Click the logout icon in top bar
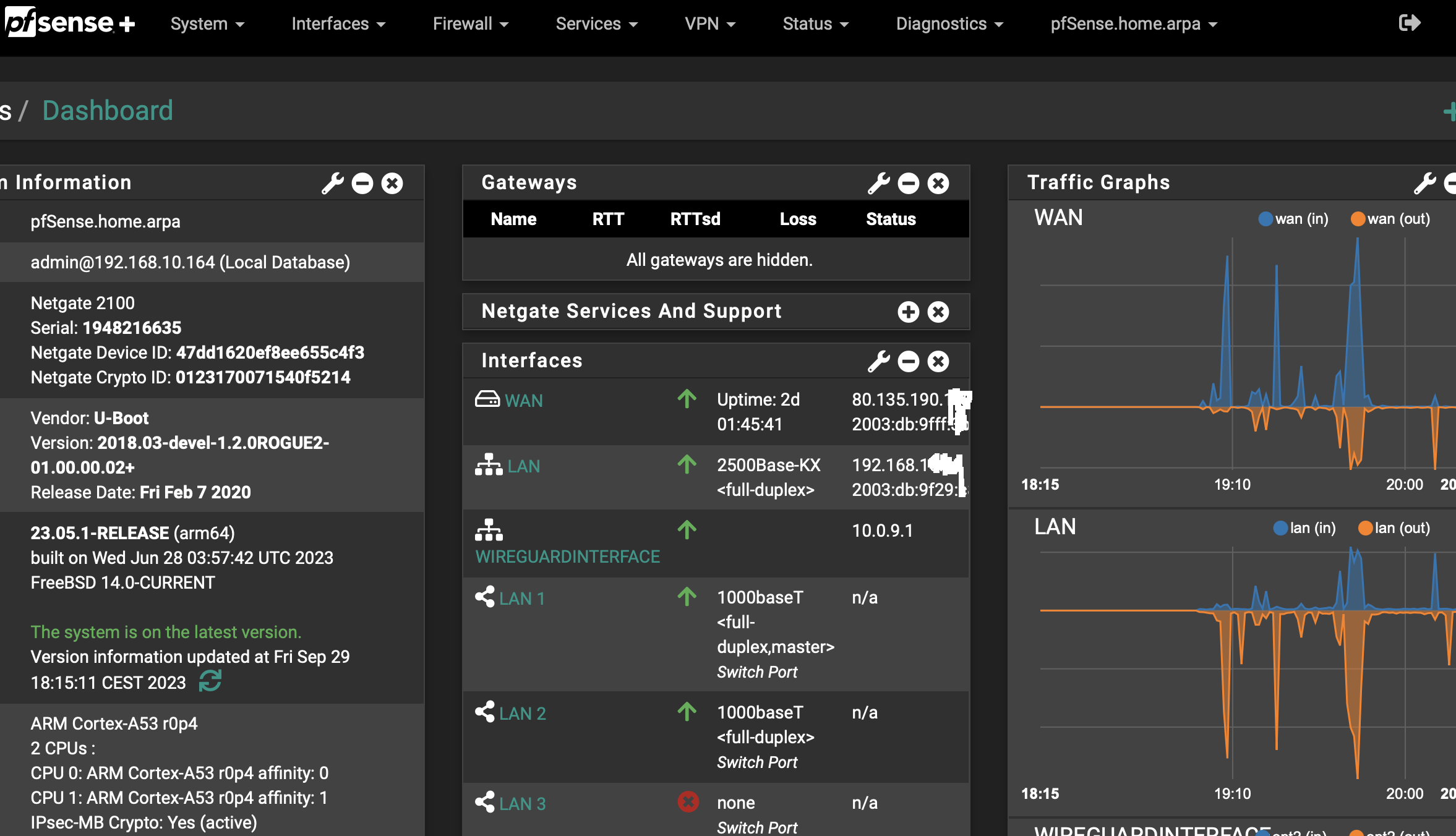Image resolution: width=1456 pixels, height=836 pixels. point(1409,23)
